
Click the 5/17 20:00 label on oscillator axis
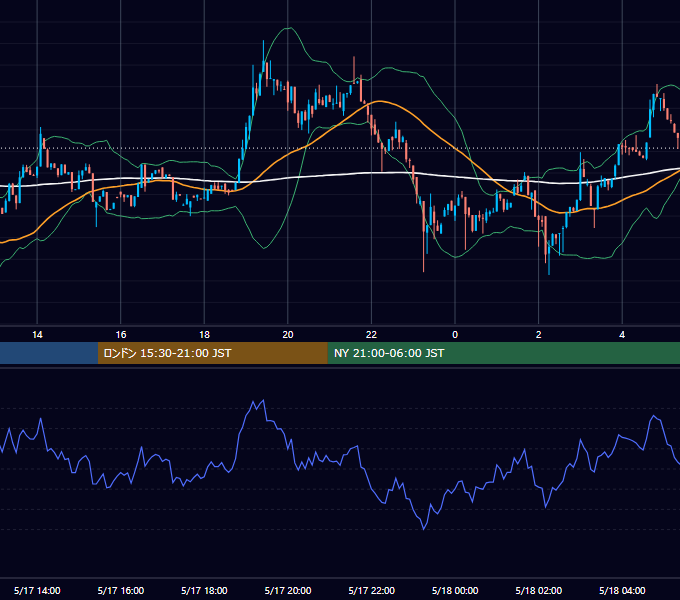coord(288,590)
